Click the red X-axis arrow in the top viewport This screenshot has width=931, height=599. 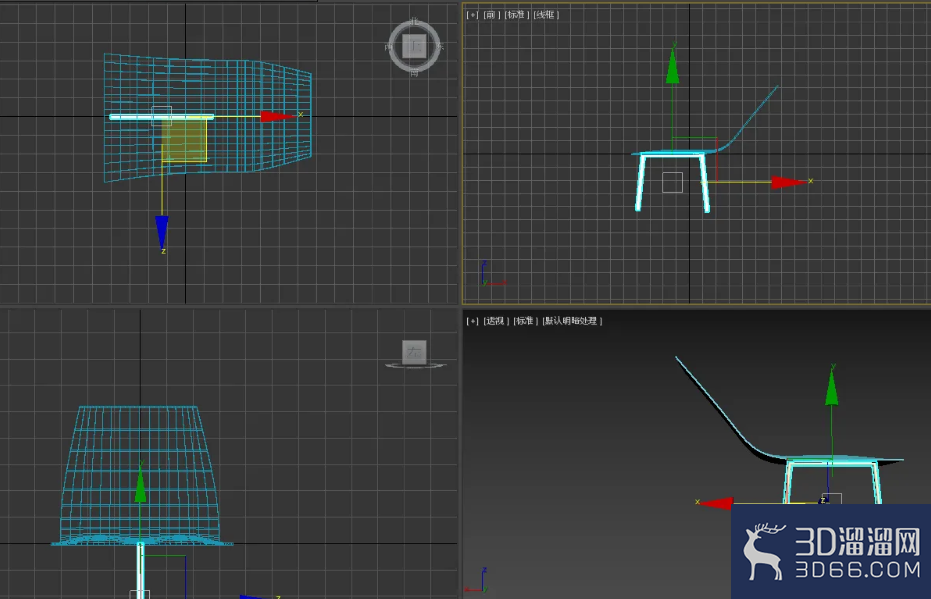277,116
